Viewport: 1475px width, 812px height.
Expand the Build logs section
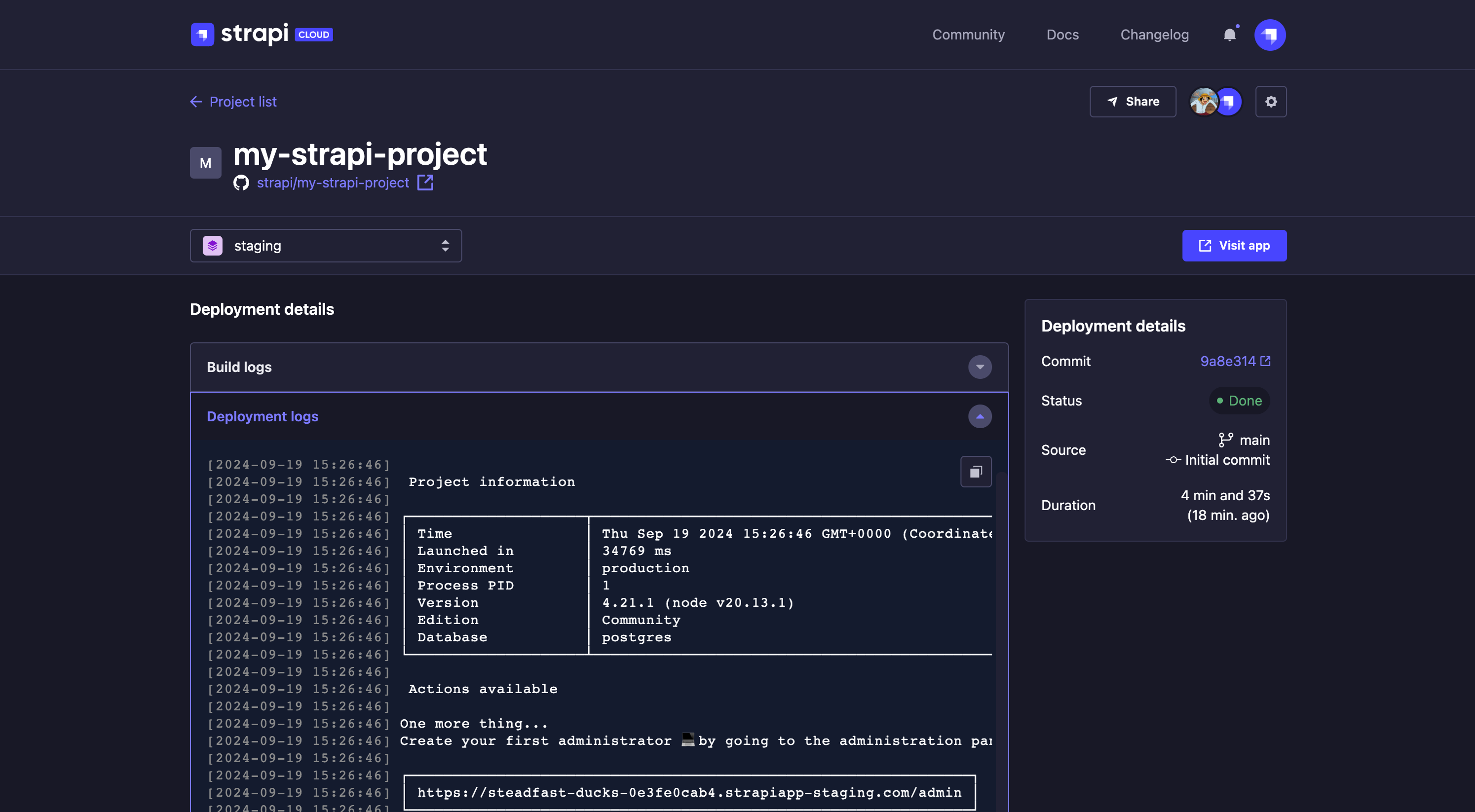click(980, 367)
